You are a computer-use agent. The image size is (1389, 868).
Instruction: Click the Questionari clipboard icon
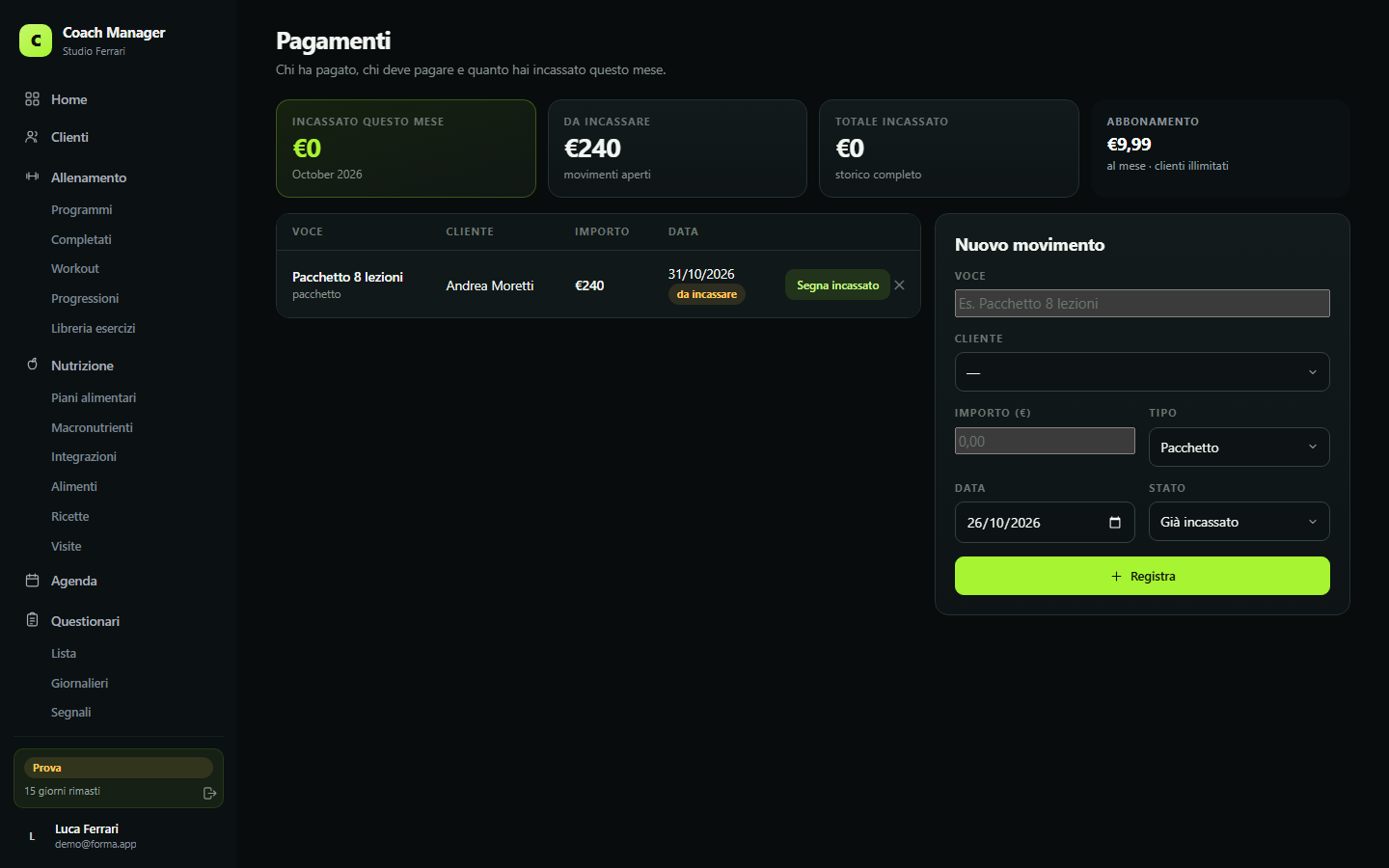(x=32, y=620)
